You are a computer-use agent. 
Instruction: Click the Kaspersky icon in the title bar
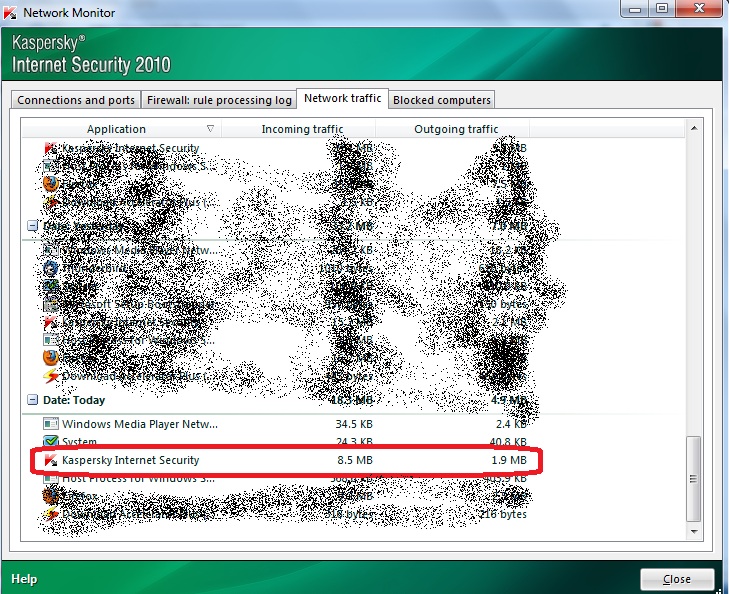10,13
